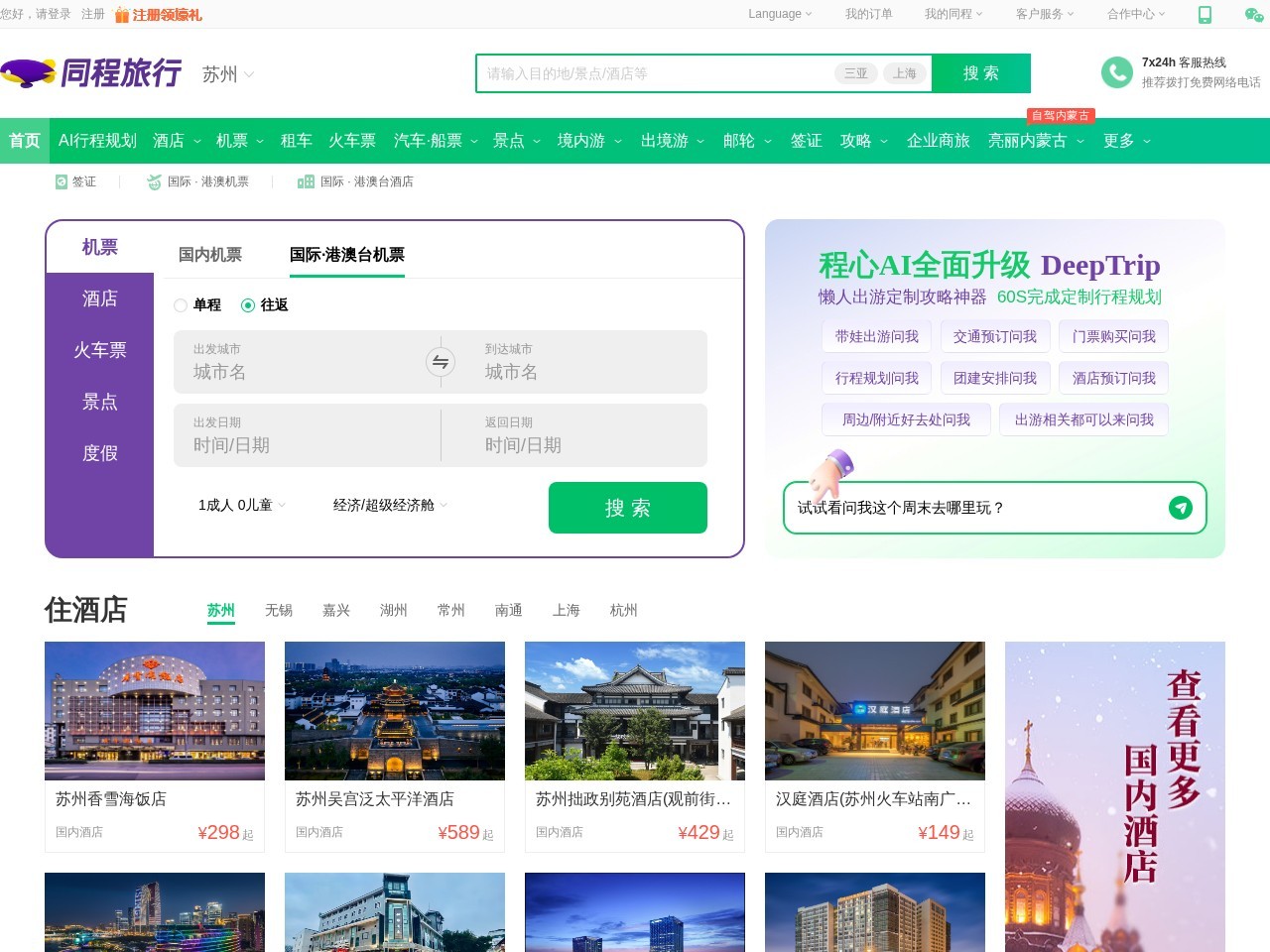
Task: Select the 单程 radio button
Action: [181, 305]
